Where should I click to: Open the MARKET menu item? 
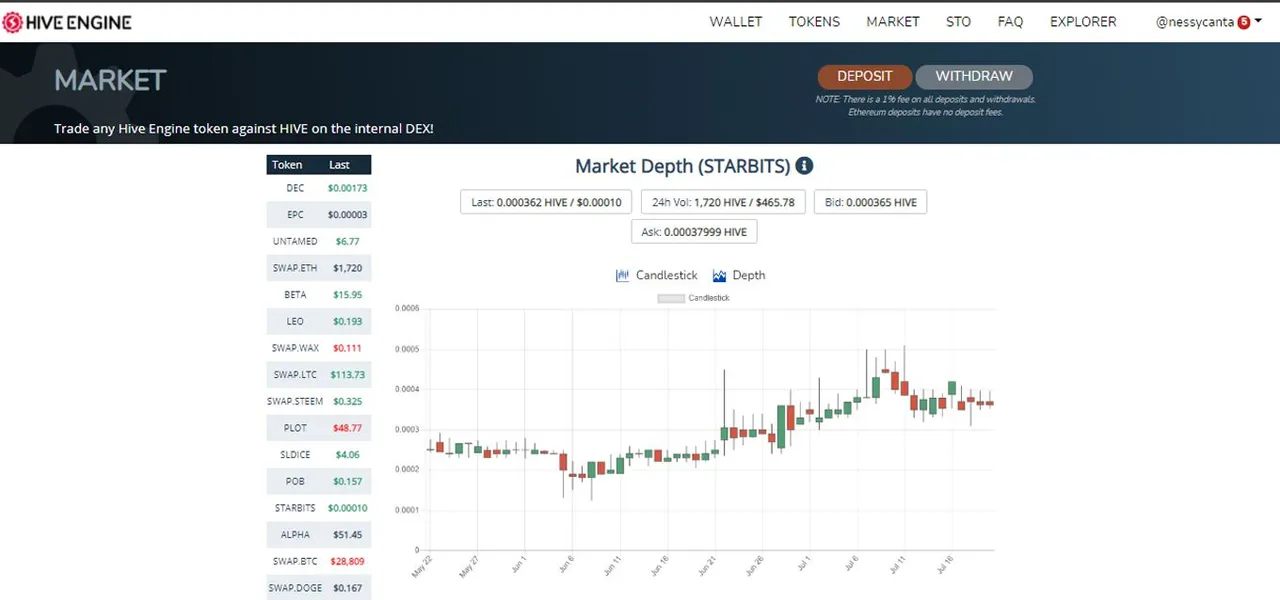coord(893,22)
